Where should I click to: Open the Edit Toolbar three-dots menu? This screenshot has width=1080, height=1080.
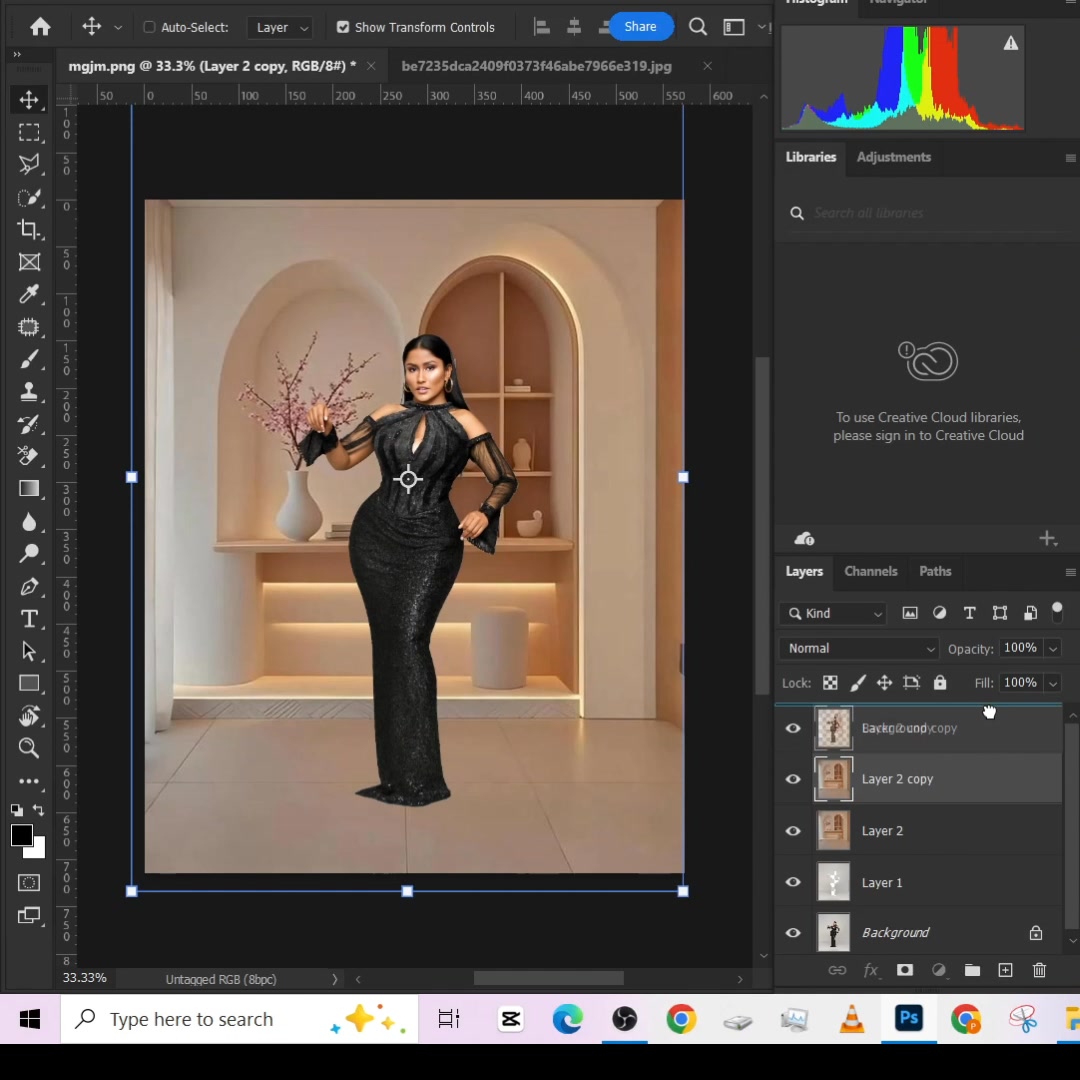click(29, 781)
